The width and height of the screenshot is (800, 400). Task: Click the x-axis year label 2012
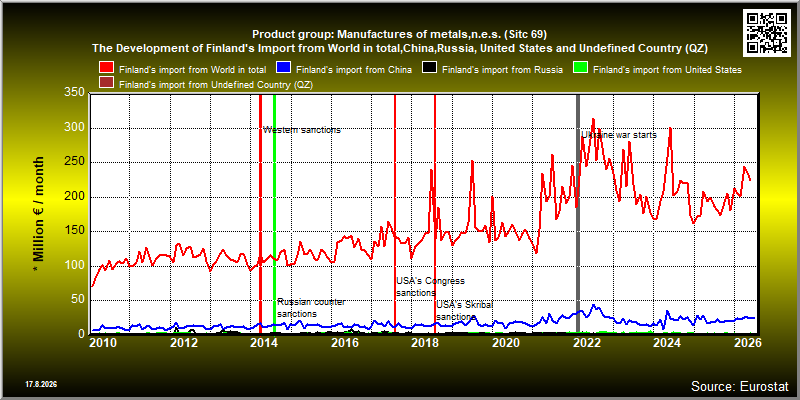pyautogui.click(x=184, y=343)
